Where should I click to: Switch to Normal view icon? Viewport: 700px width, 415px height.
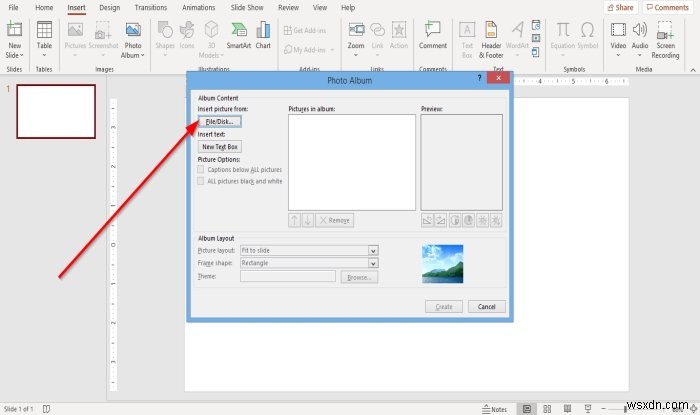[527, 409]
